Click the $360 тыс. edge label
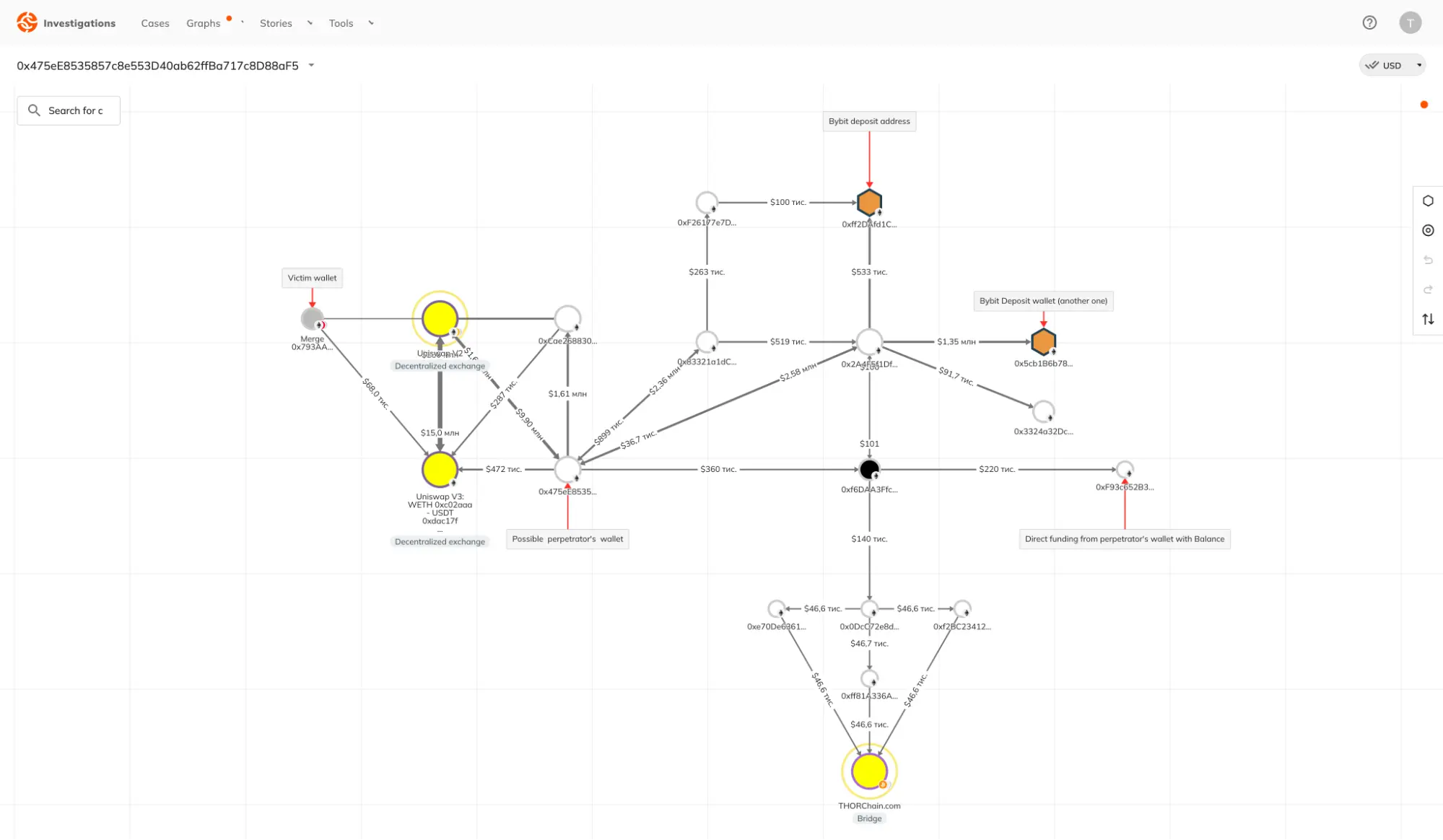 (718, 469)
